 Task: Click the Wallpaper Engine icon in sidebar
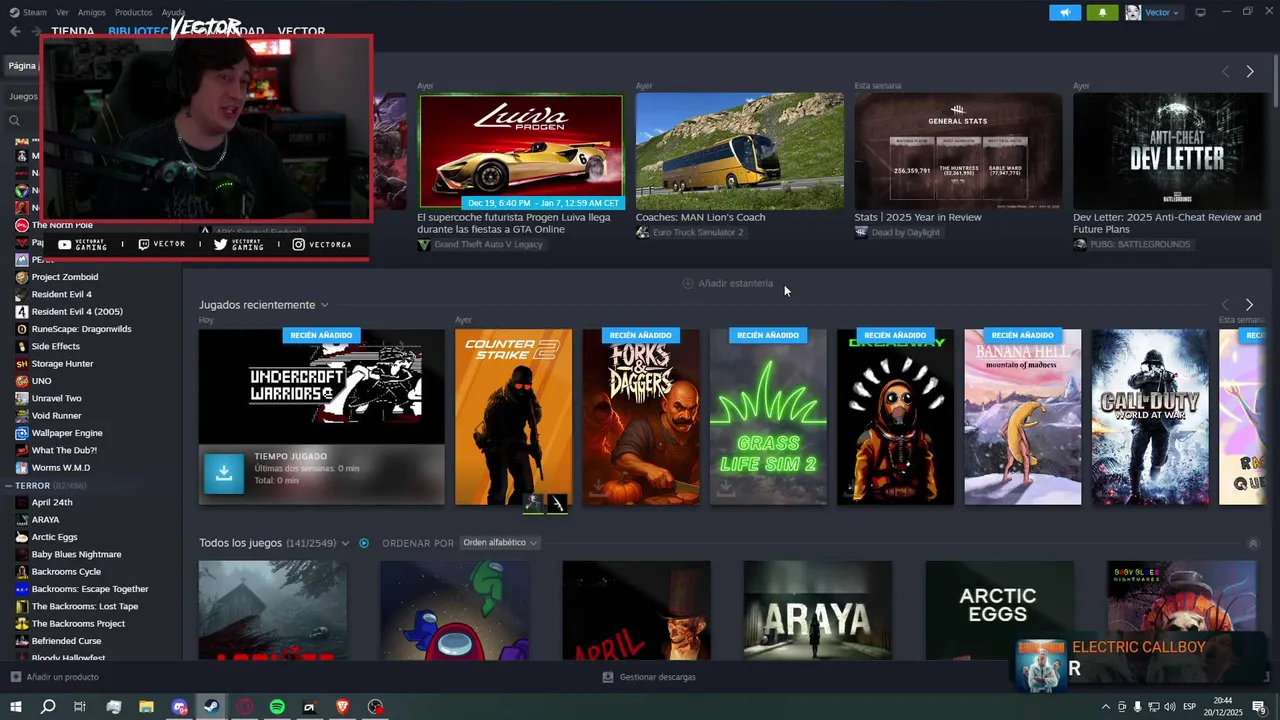click(22, 433)
